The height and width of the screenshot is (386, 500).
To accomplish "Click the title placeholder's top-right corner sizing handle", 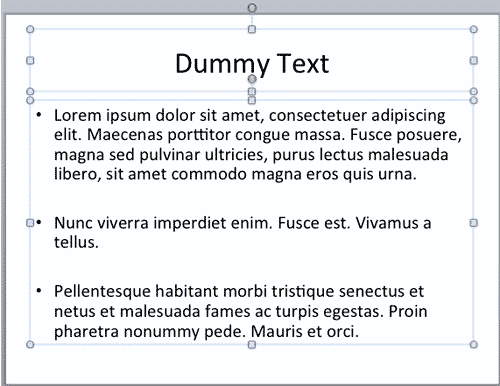I will click(x=474, y=29).
